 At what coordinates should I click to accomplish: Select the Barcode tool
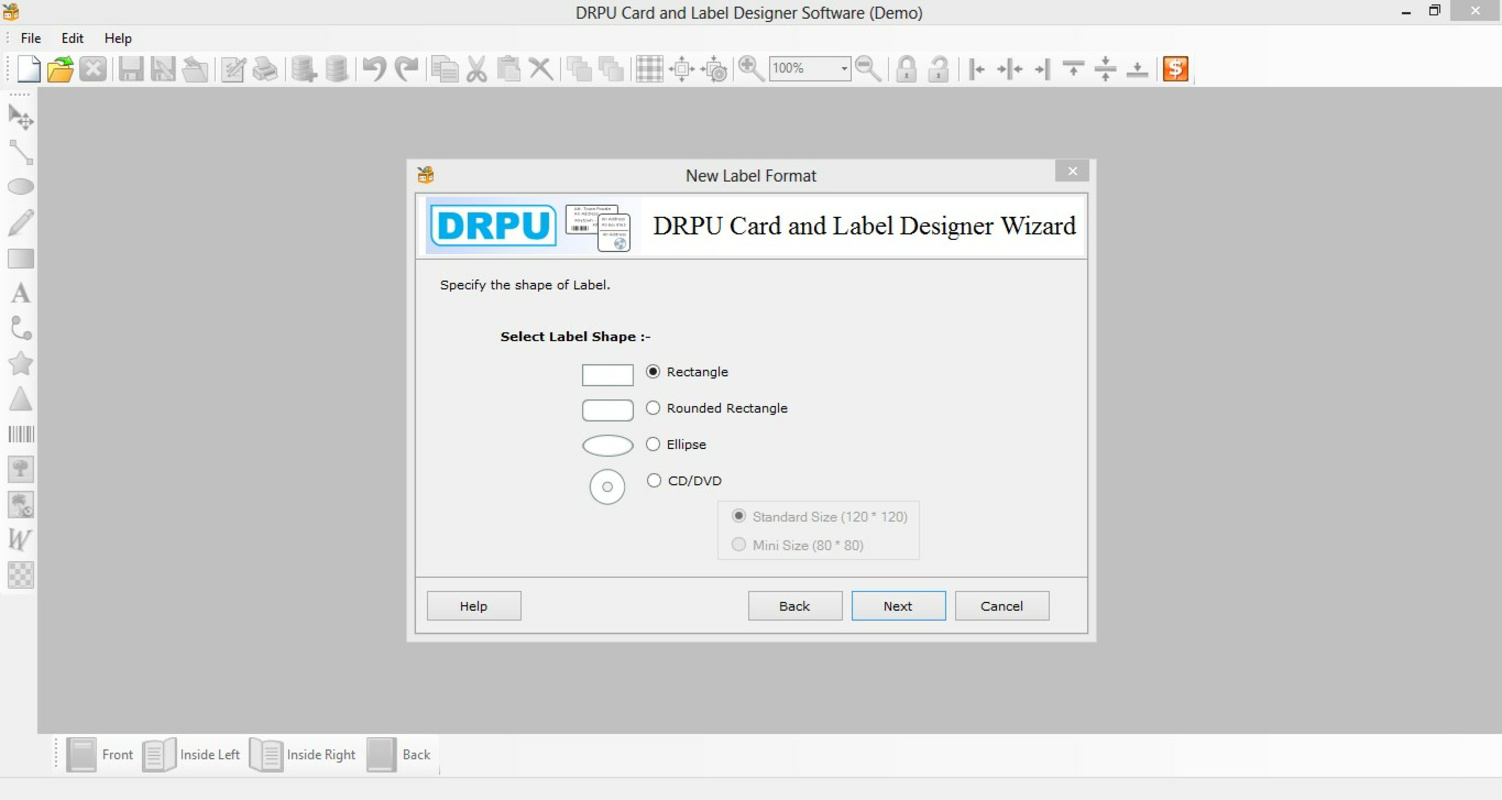pyautogui.click(x=21, y=434)
